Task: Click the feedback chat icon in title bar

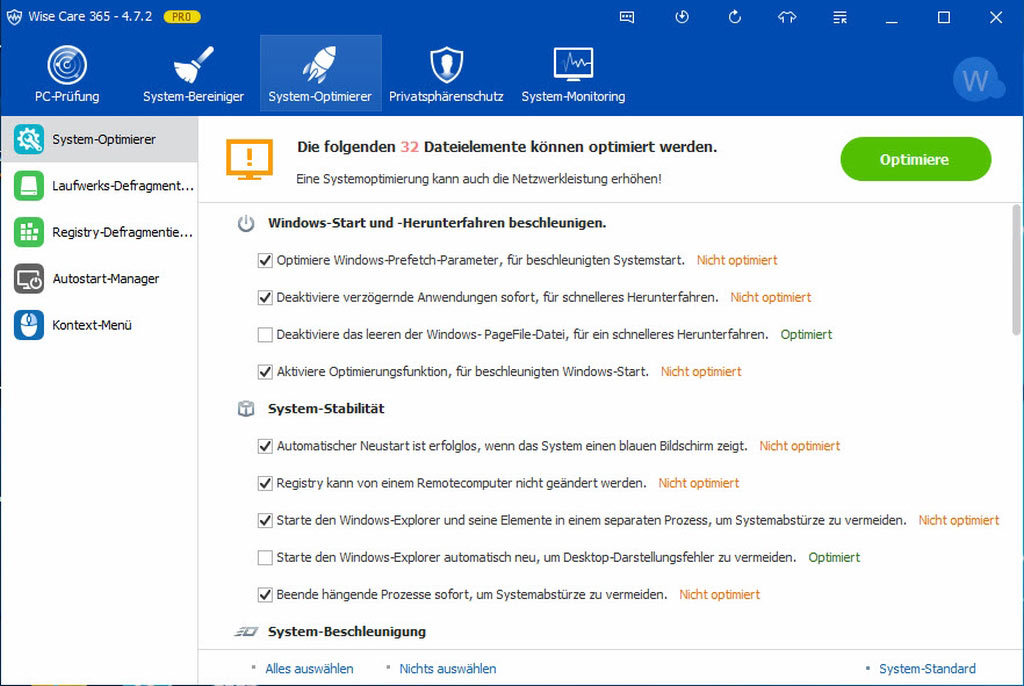Action: 627,18
